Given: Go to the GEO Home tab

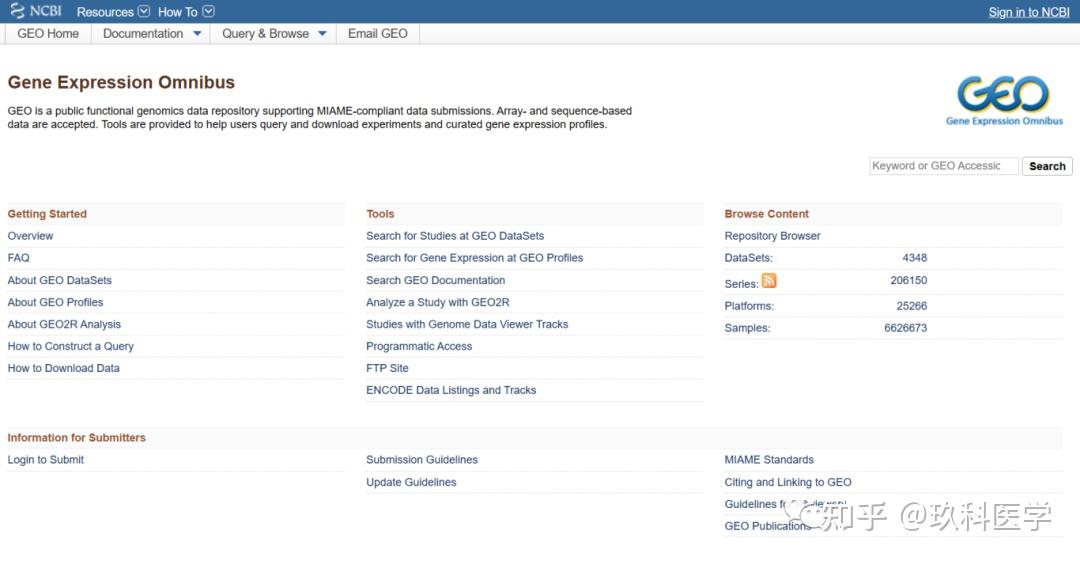Looking at the screenshot, I should [x=48, y=33].
